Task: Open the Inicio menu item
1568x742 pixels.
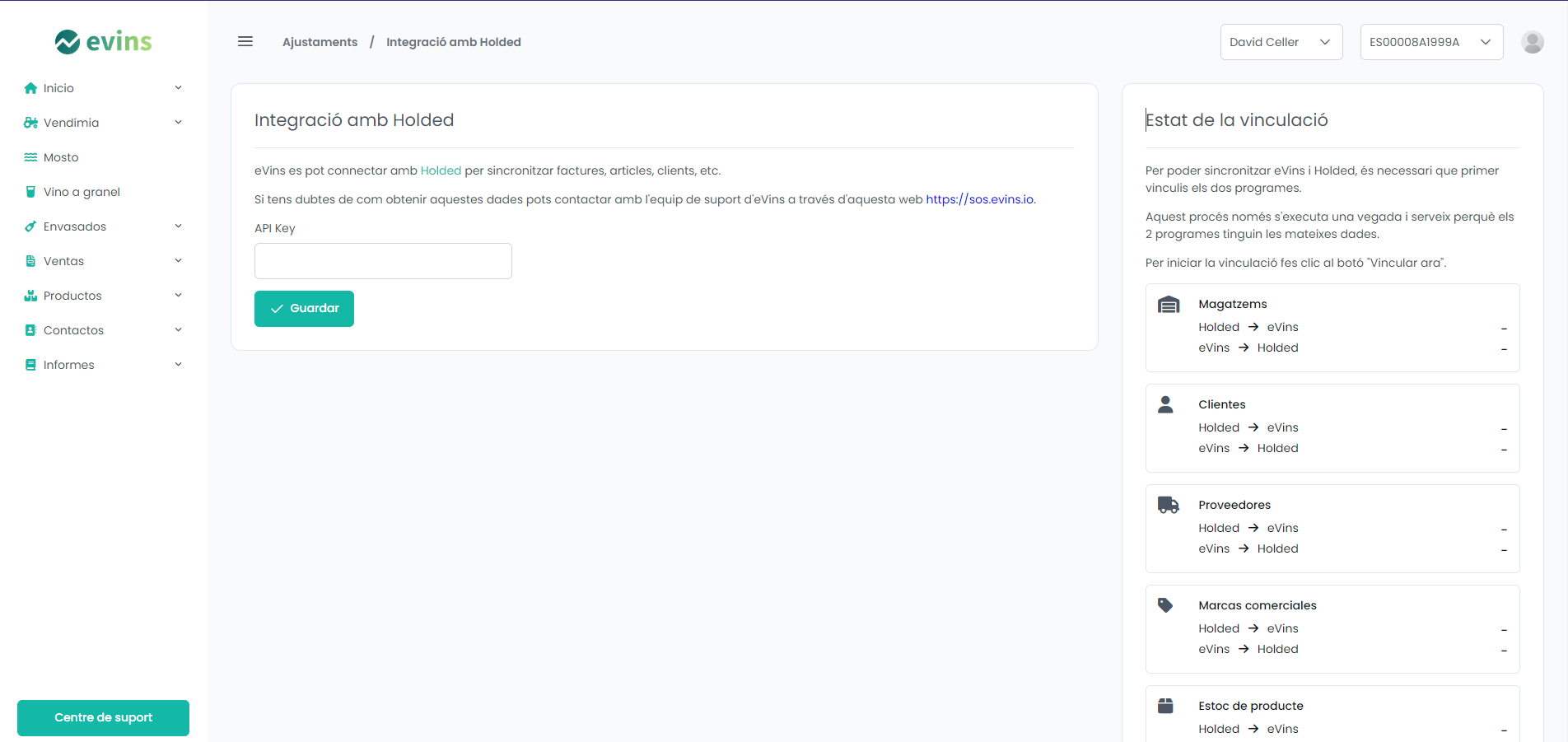Action: point(104,88)
